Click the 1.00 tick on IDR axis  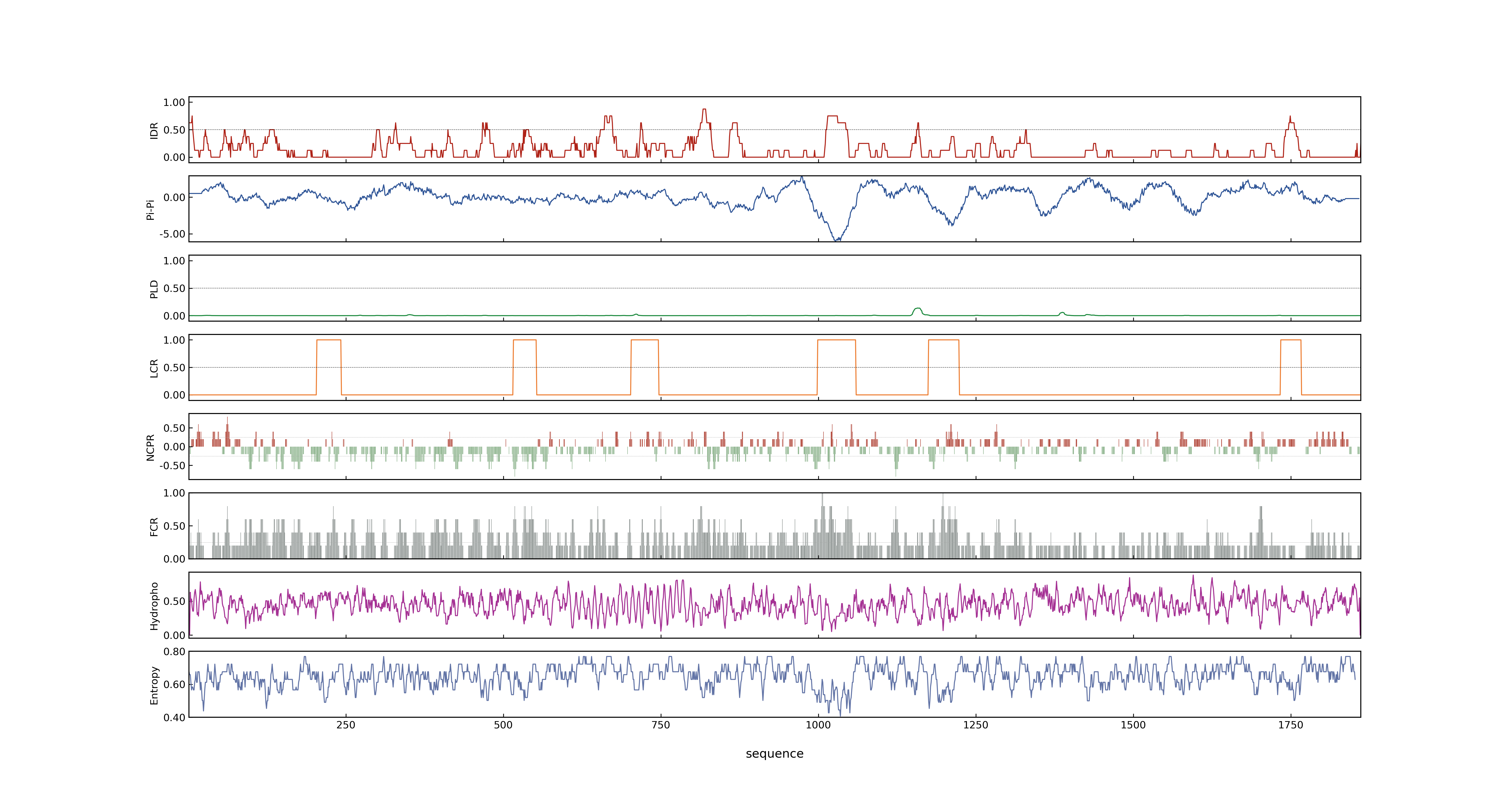coord(174,103)
